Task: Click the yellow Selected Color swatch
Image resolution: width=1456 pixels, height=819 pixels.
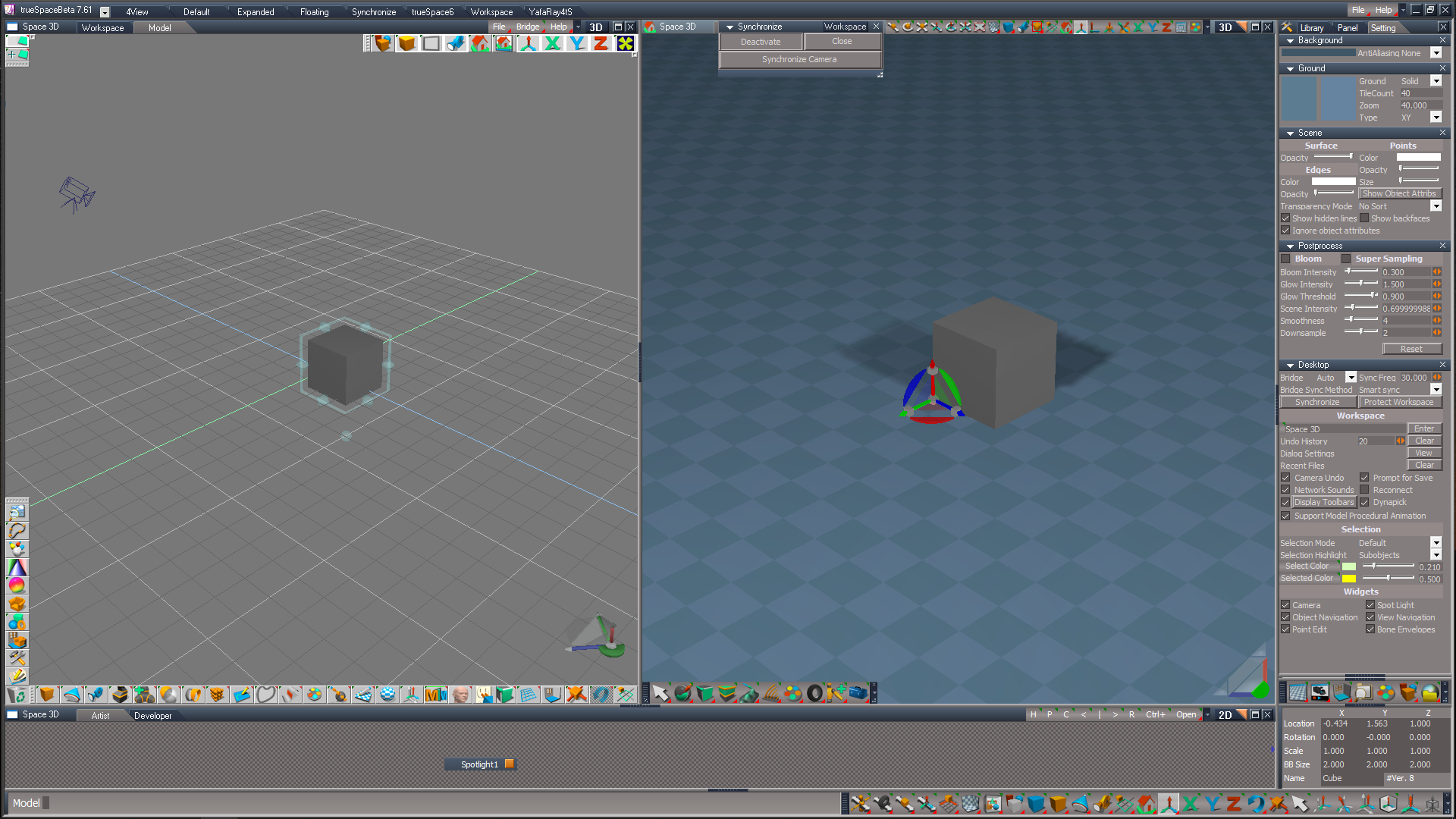Action: click(x=1349, y=579)
